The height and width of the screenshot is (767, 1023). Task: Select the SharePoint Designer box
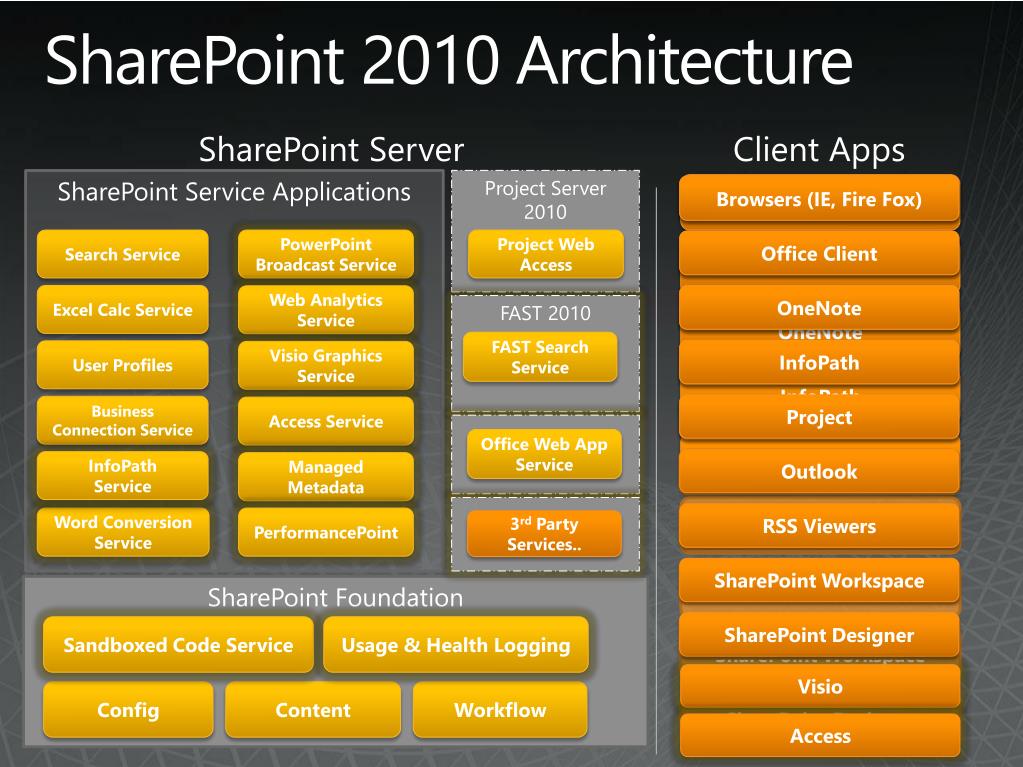tap(819, 634)
